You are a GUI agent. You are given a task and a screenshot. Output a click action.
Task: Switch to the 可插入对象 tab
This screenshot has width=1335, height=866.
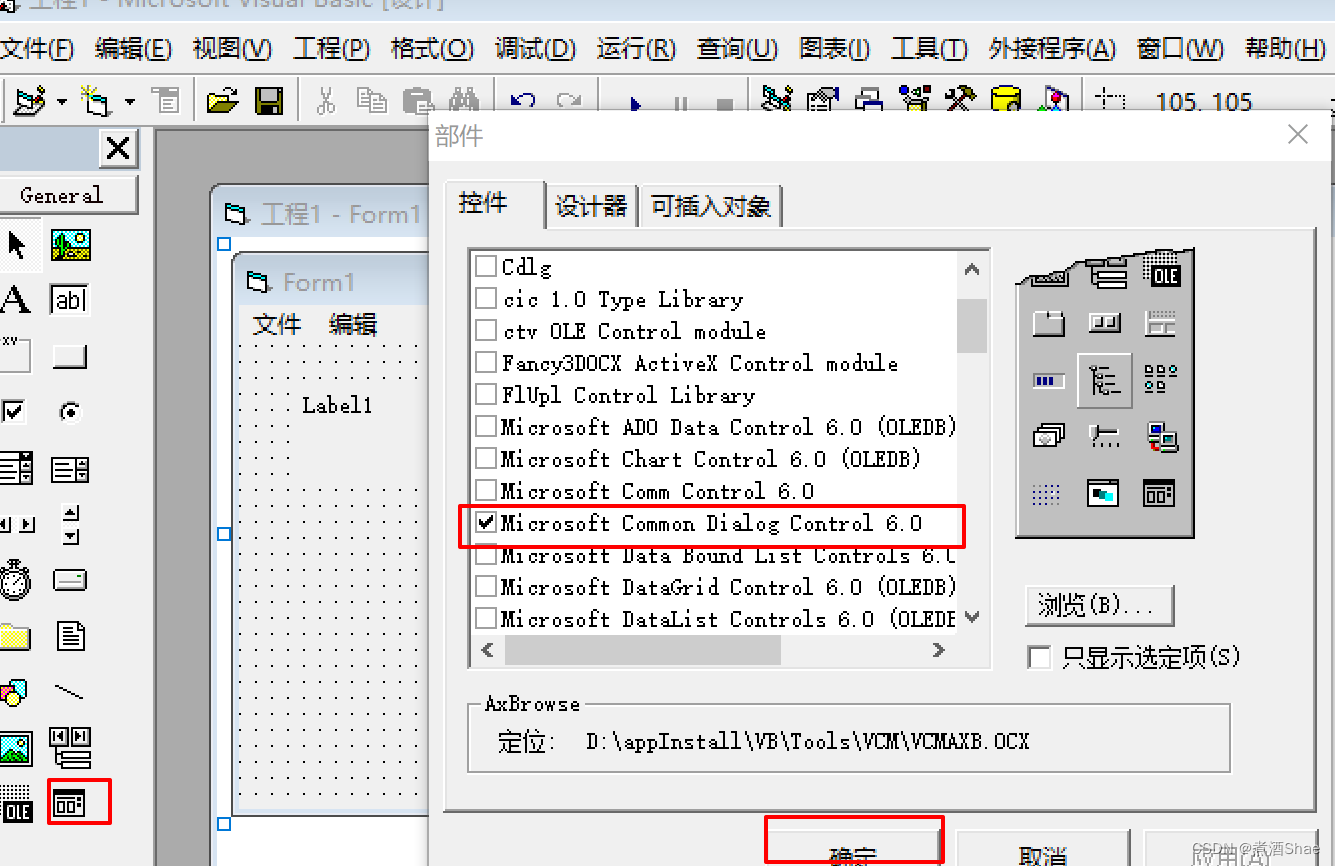(711, 206)
